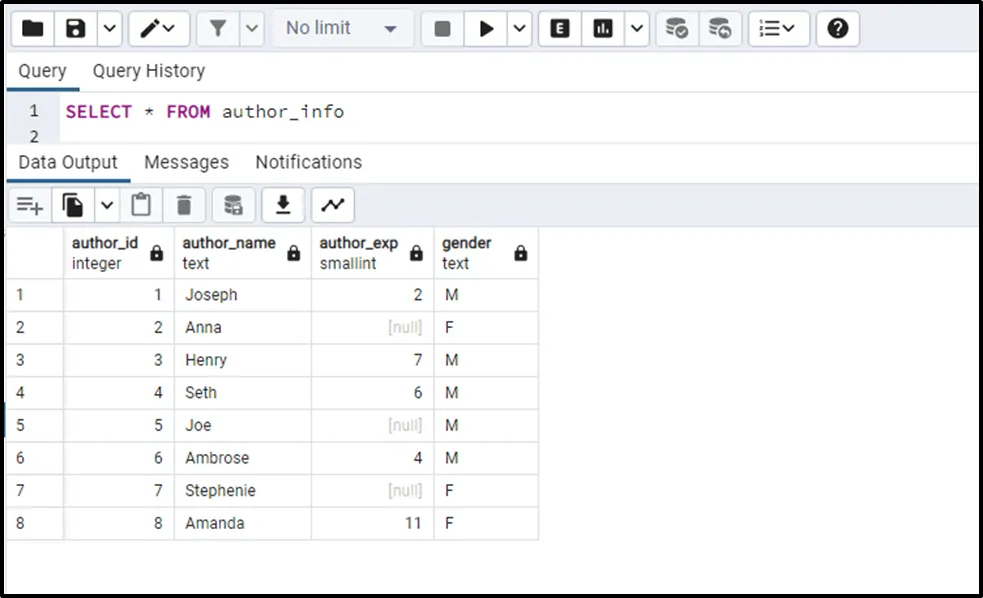Click the Save File disk icon
The width and height of the screenshot is (983, 598).
tap(76, 29)
